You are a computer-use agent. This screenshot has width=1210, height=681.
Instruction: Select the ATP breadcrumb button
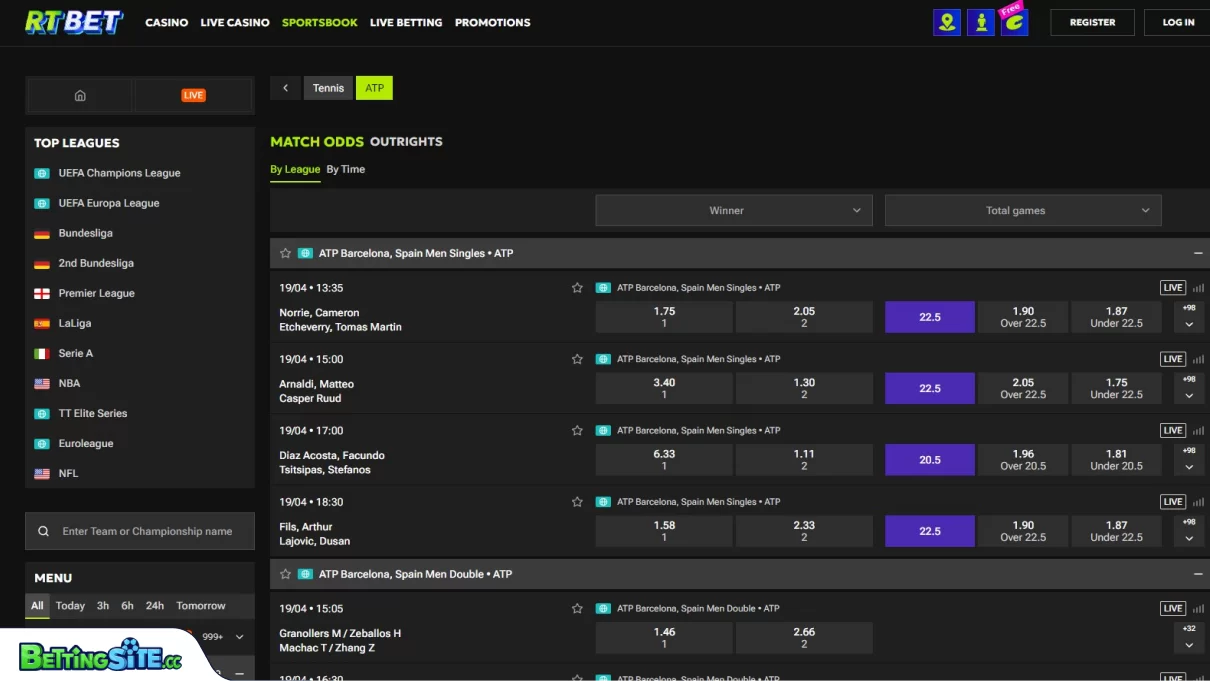[374, 88]
